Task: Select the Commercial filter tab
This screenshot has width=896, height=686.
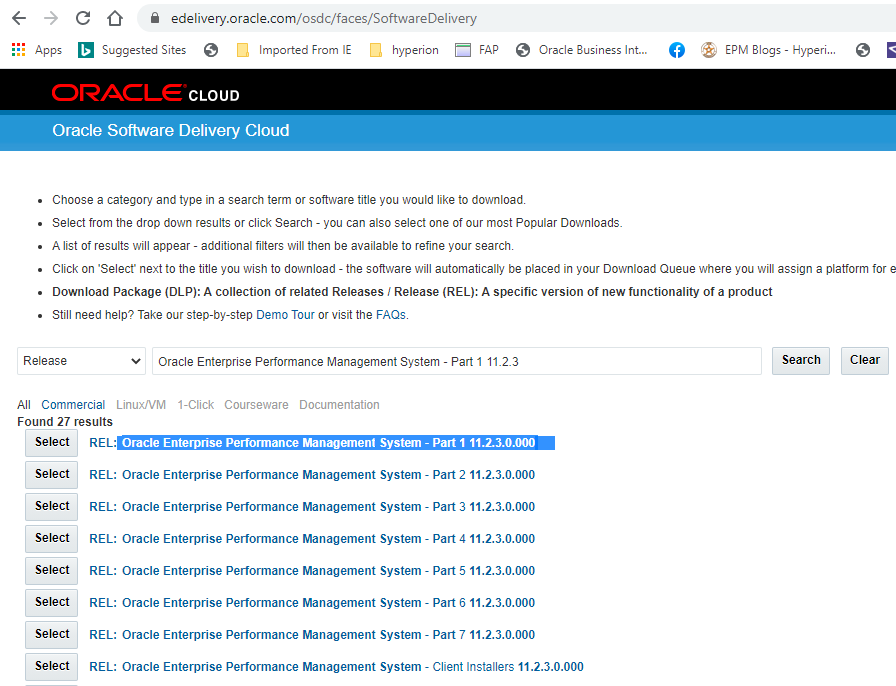Action: 73,405
